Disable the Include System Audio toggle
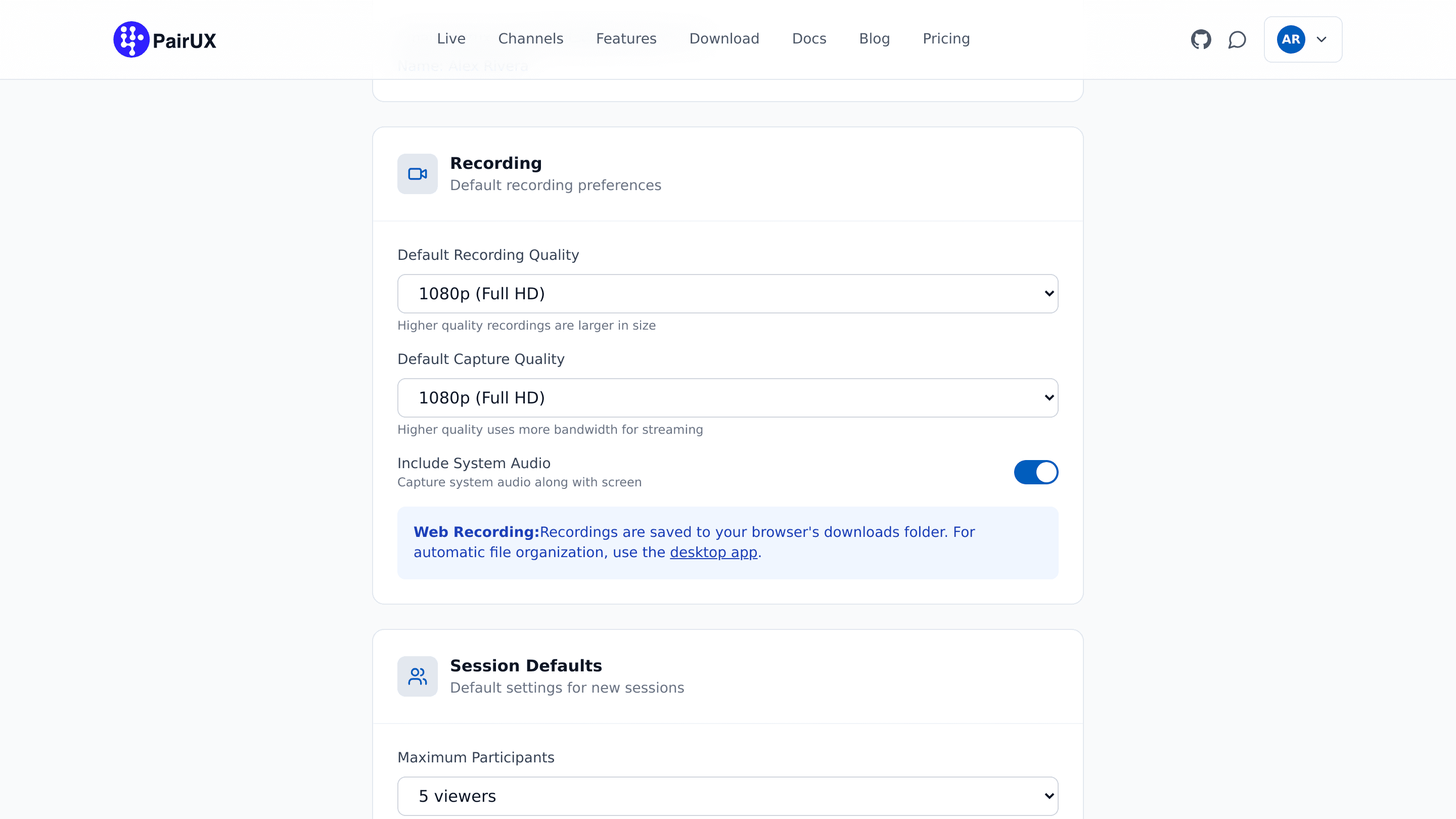This screenshot has width=1456, height=819. pyautogui.click(x=1036, y=473)
